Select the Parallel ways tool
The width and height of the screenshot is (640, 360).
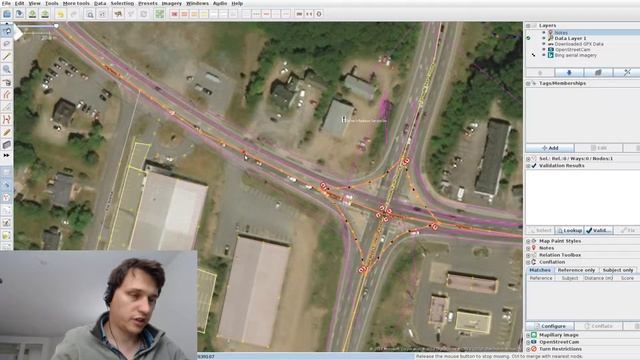[7, 95]
